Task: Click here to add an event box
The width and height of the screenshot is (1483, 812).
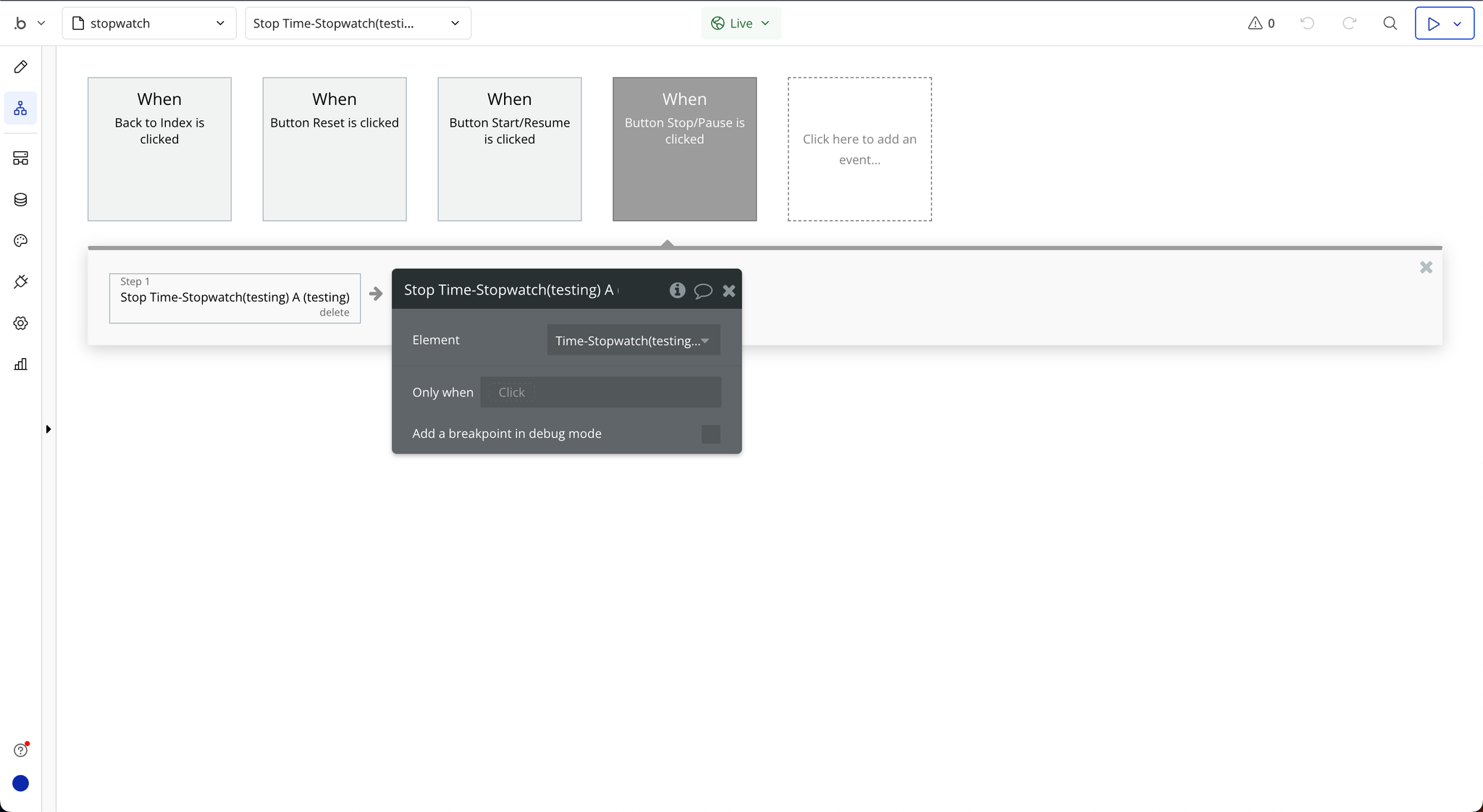Action: coord(860,149)
